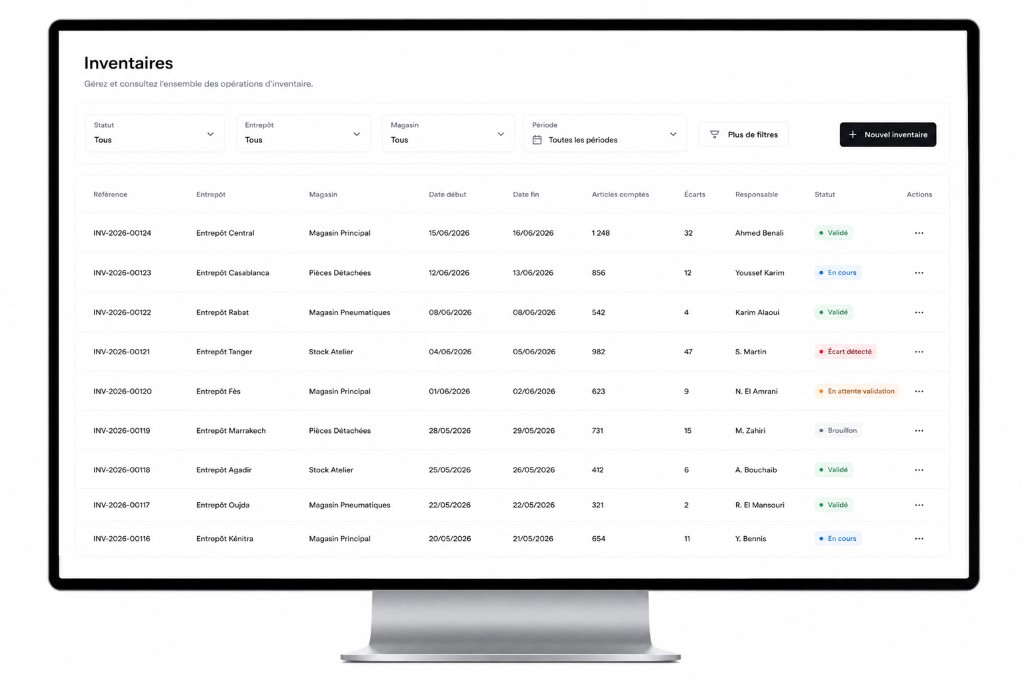1024x682 pixels.
Task: Click the Plus de filtres button
Action: (743, 135)
